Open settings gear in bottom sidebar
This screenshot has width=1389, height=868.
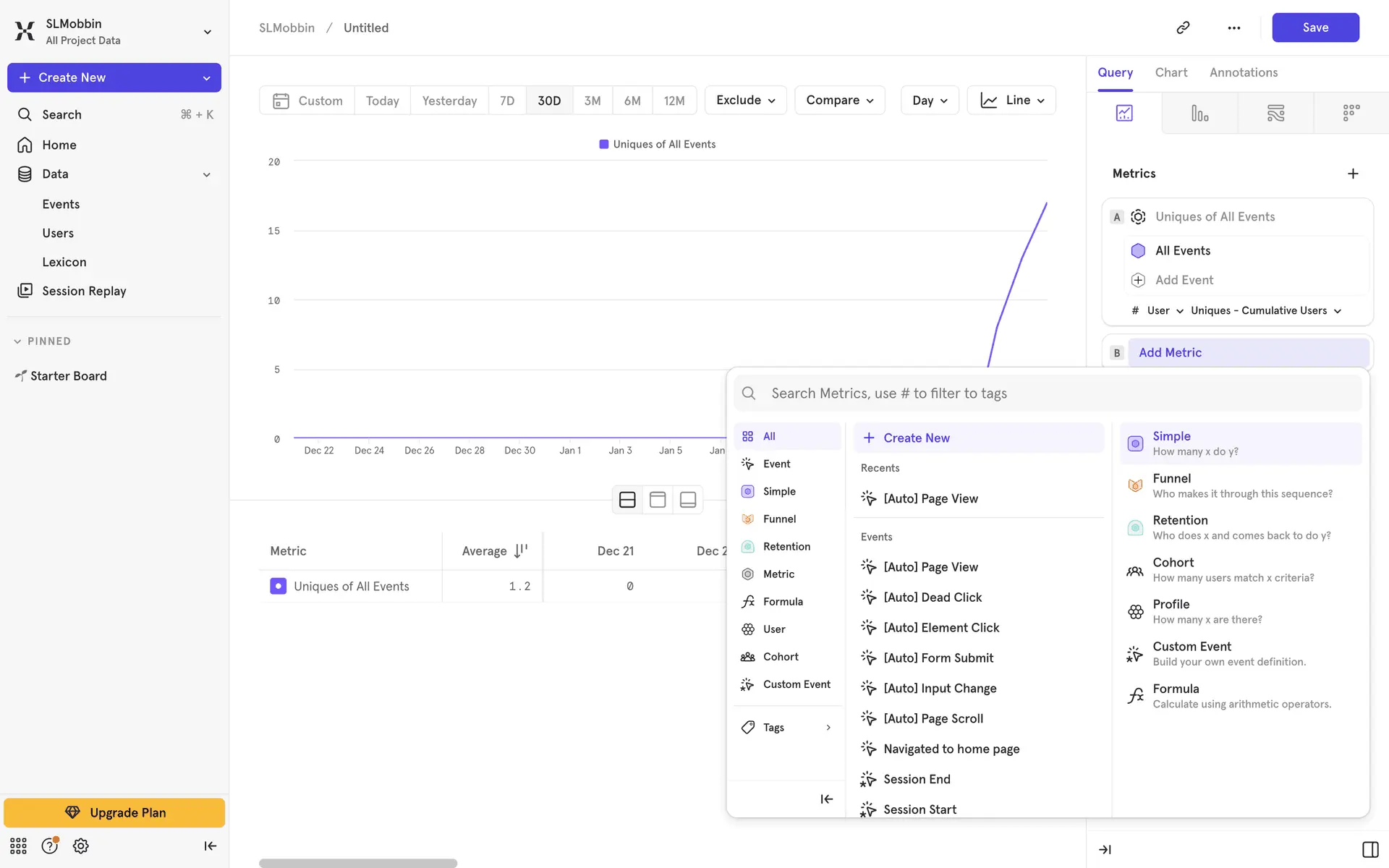[x=80, y=846]
